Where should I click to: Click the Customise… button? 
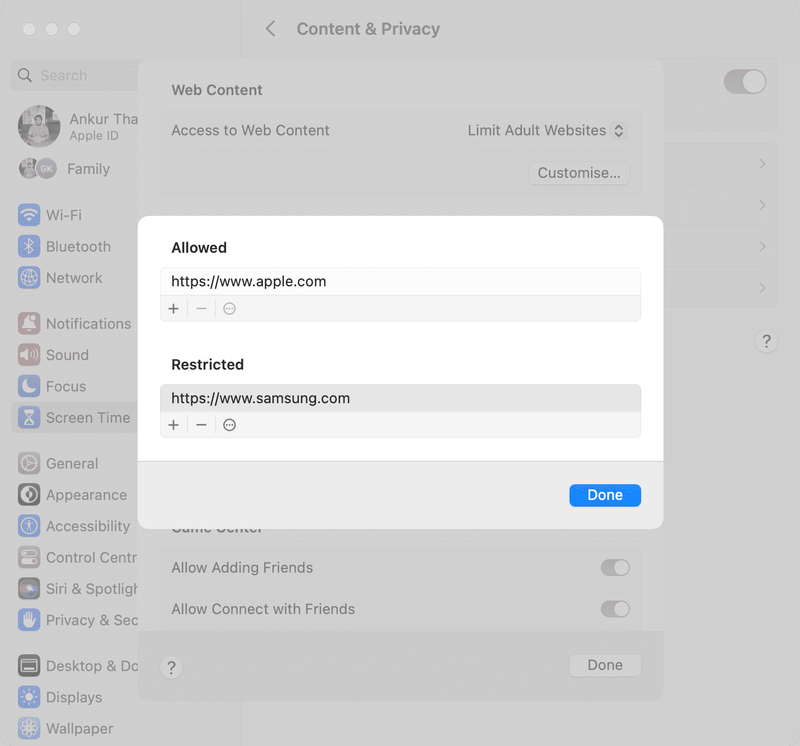click(x=579, y=173)
